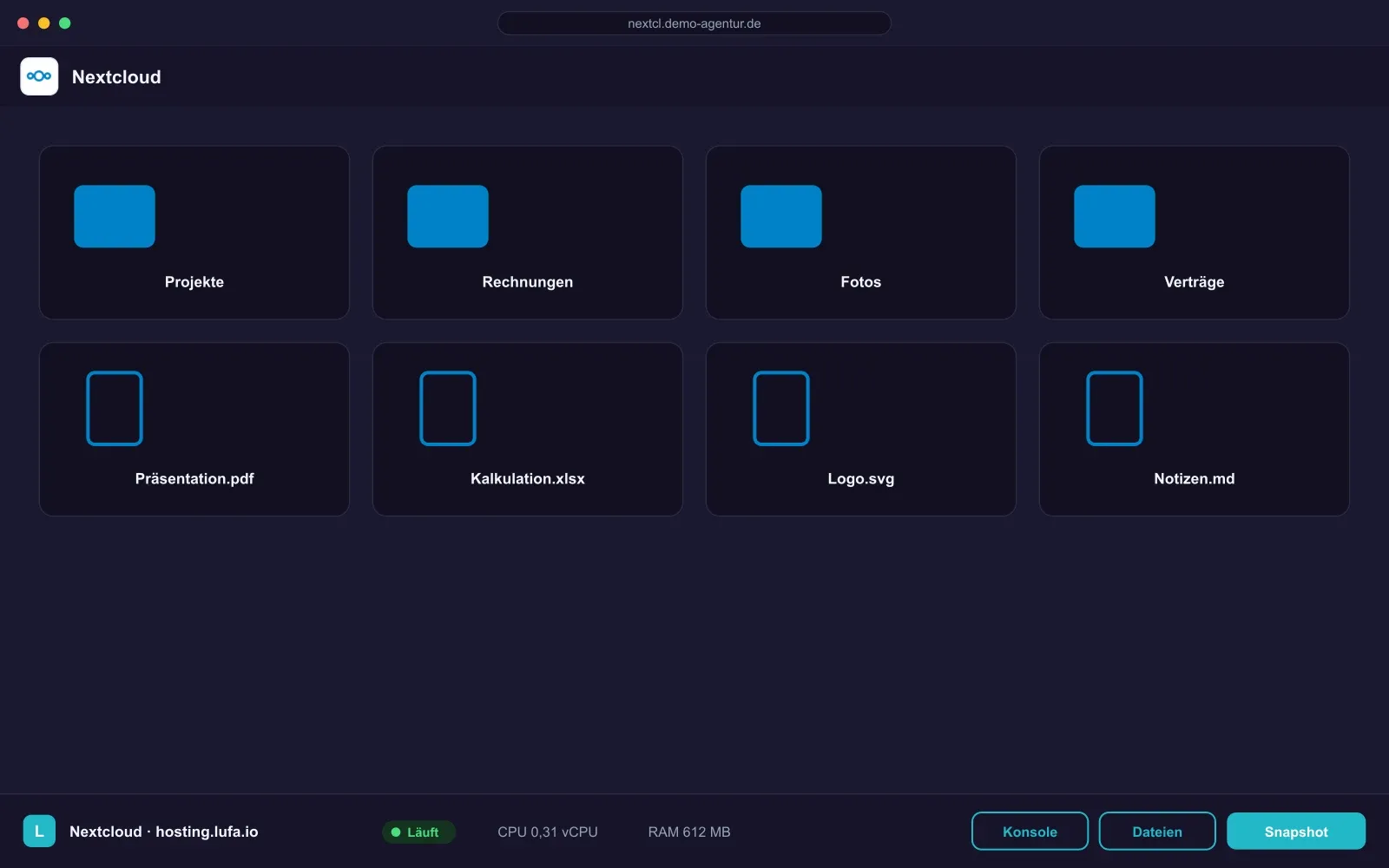Click the Verträge folder label
The width and height of the screenshot is (1389, 868).
click(1195, 282)
